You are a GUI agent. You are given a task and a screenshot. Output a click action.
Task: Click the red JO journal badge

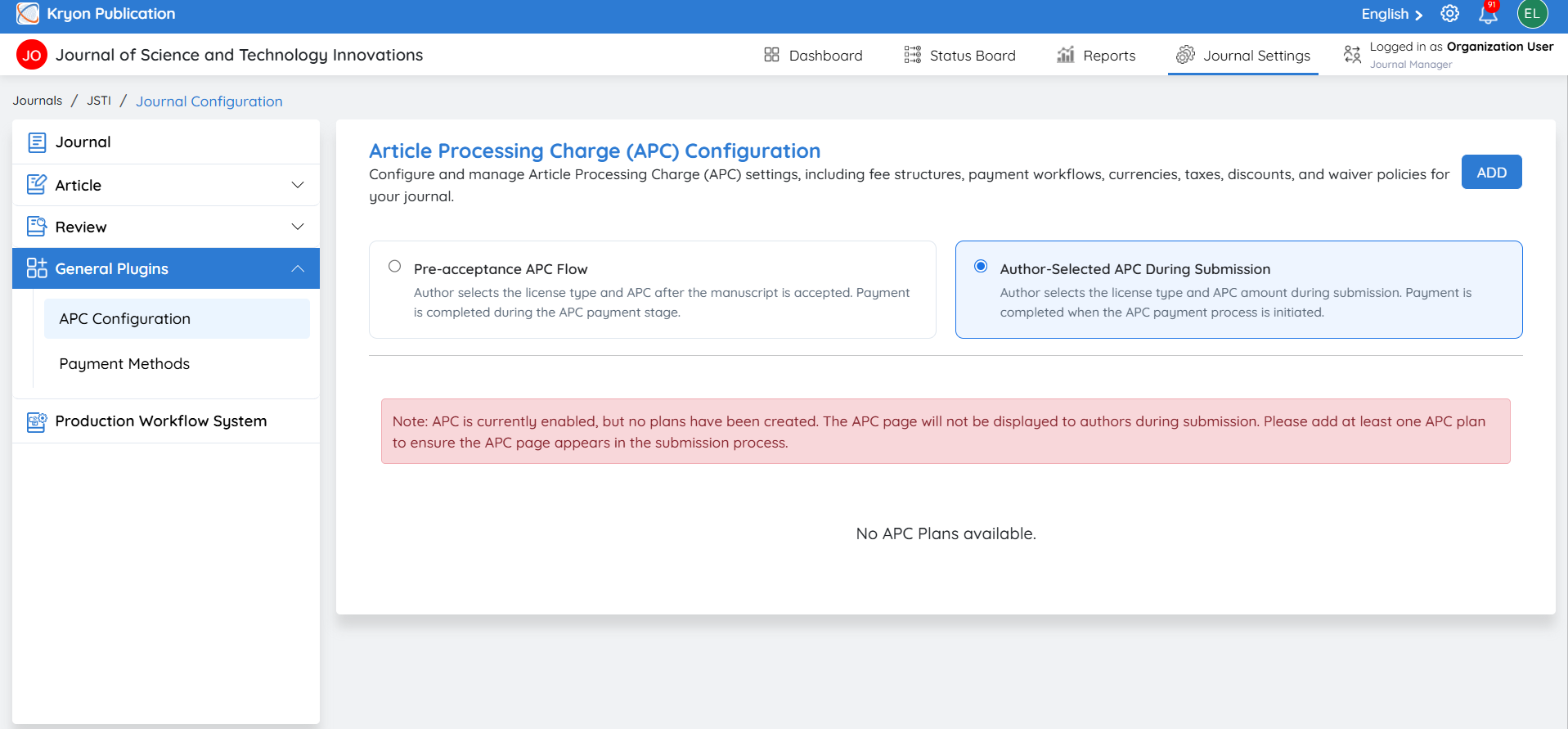point(32,55)
